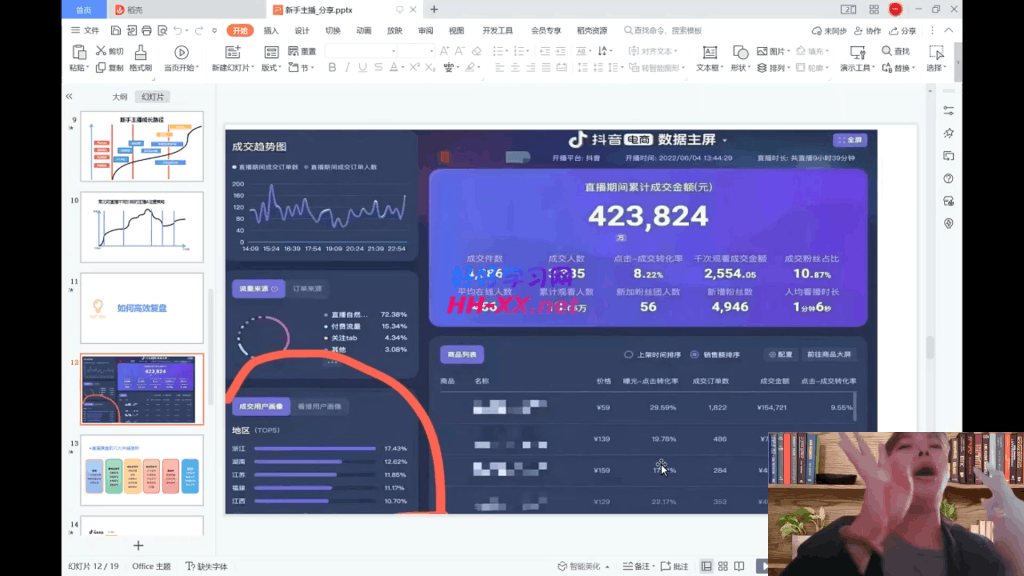Image resolution: width=1024 pixels, height=576 pixels.
Task: Undo the last action
Action: (177, 31)
